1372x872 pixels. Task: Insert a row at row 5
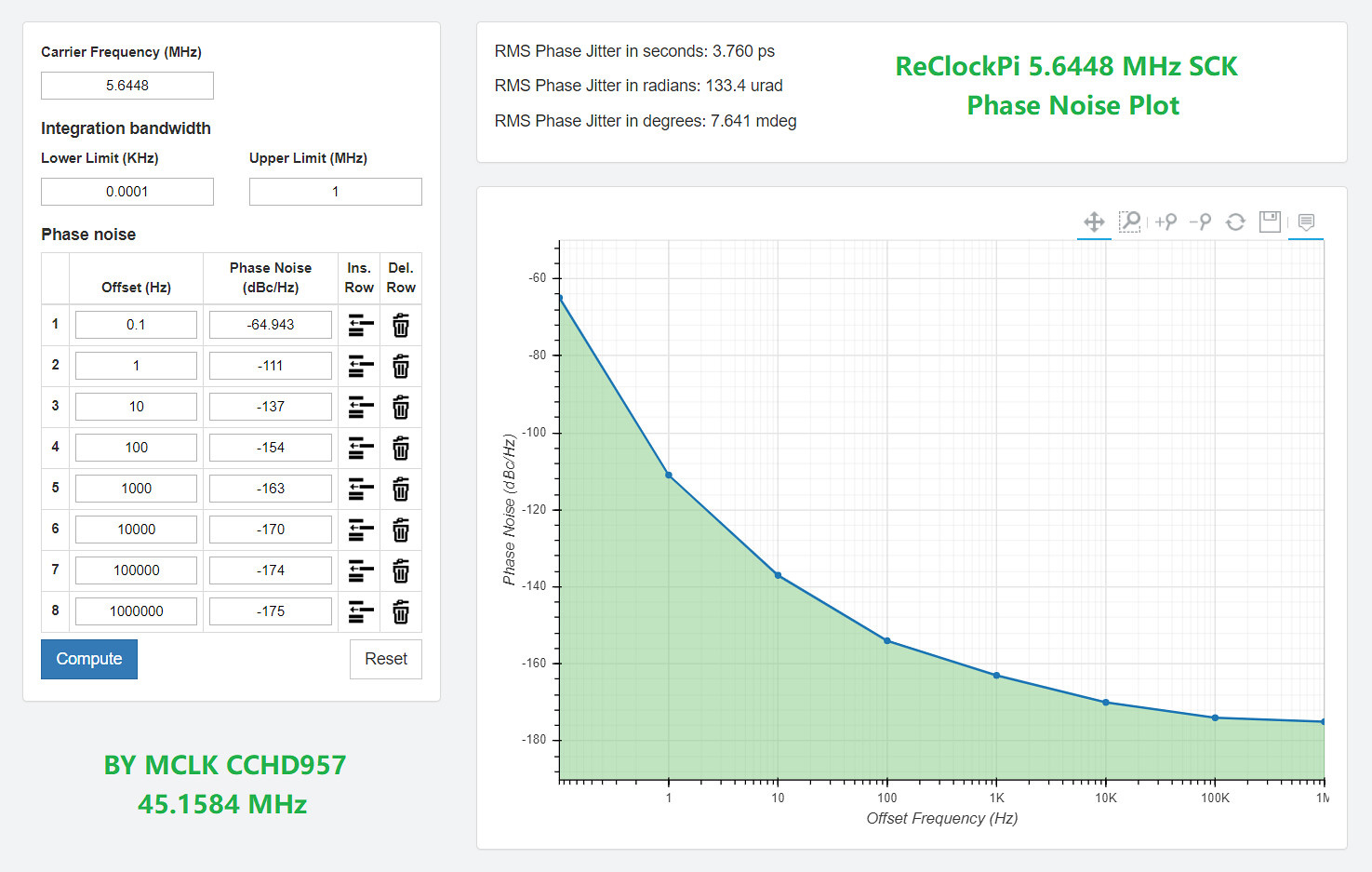(x=360, y=490)
